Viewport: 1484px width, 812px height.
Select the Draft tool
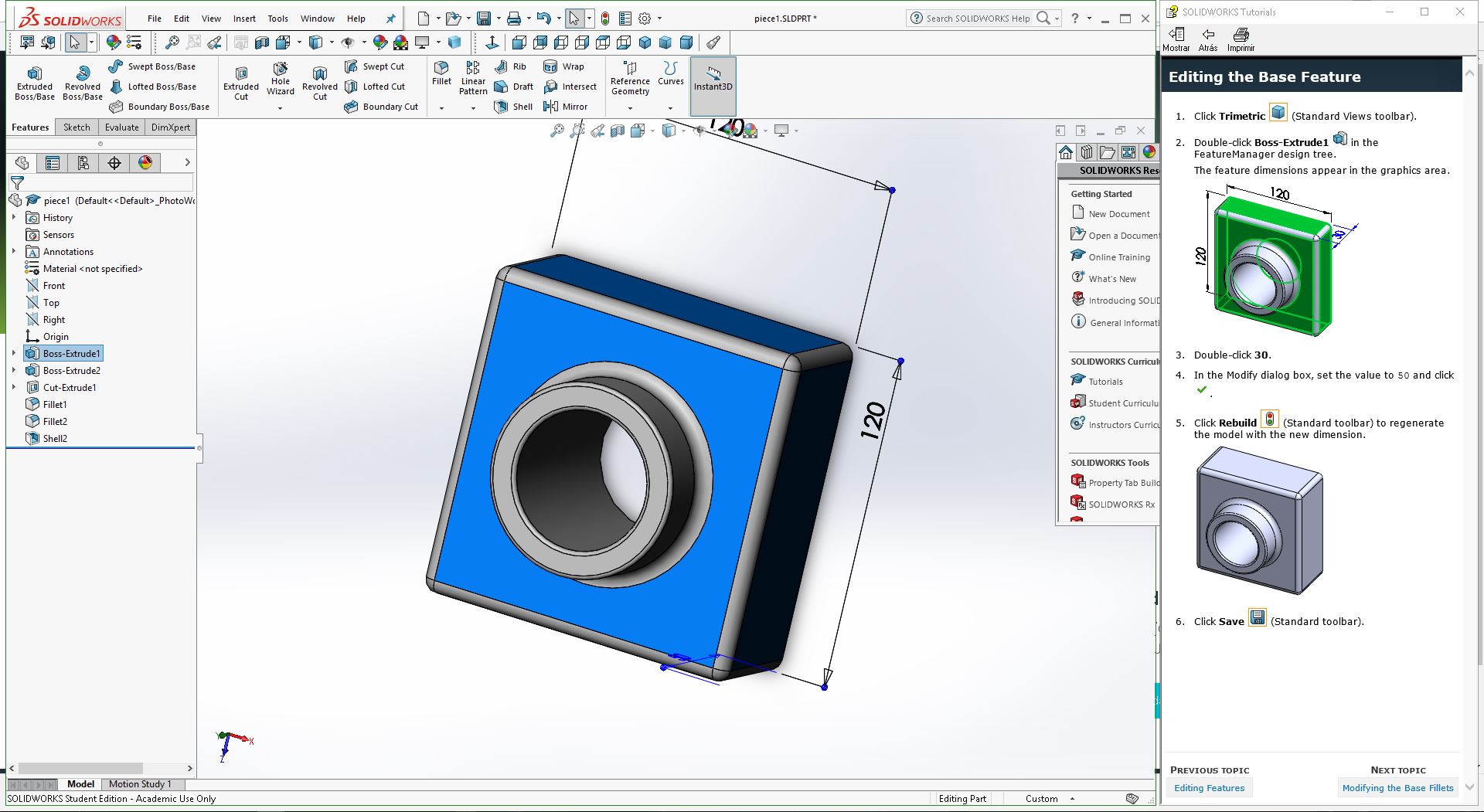pos(514,87)
